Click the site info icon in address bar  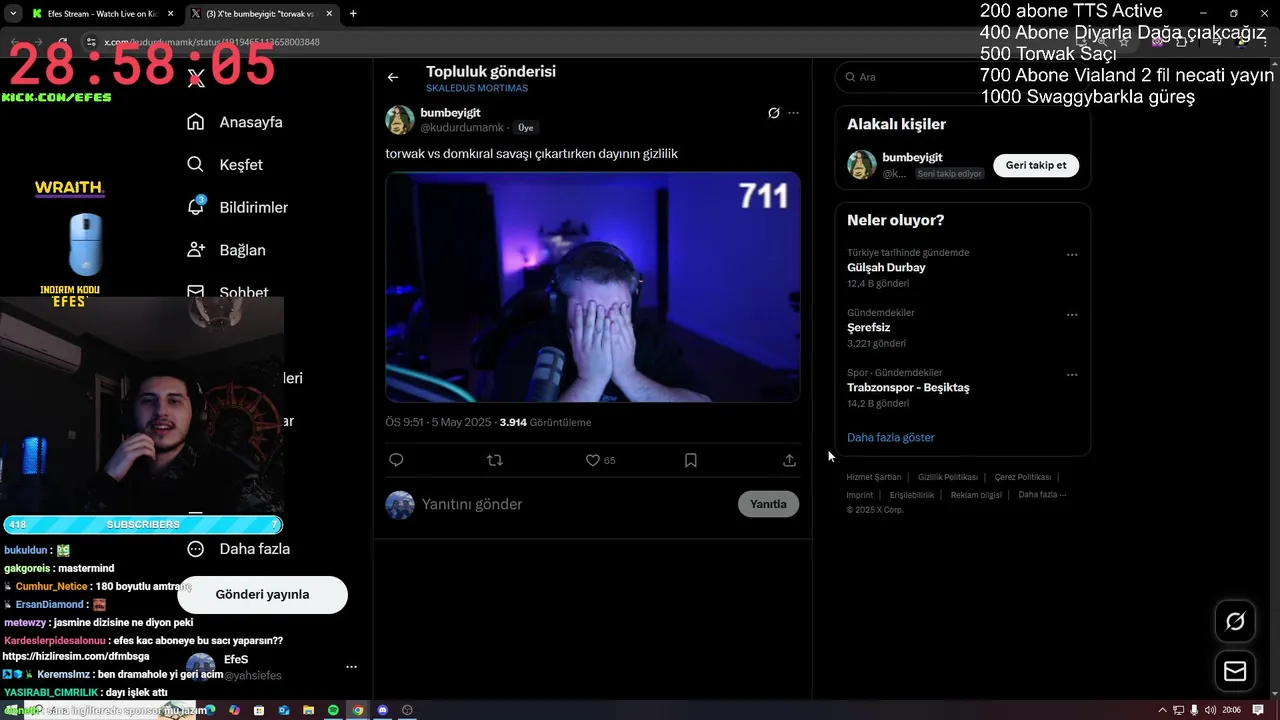(x=91, y=42)
